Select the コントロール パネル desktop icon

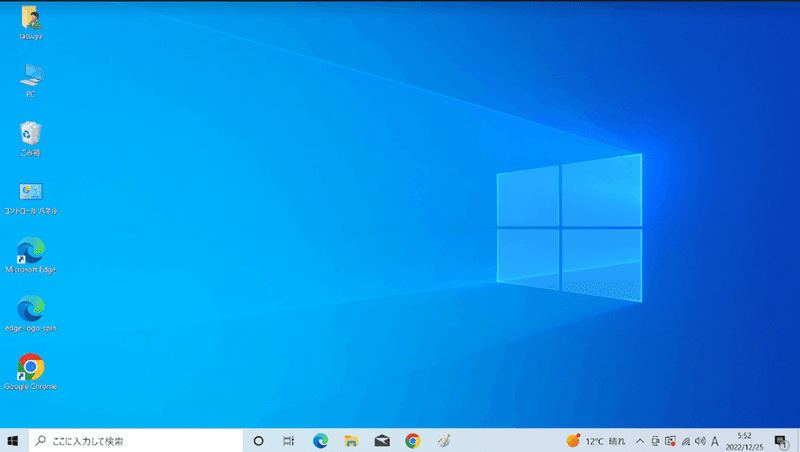click(x=31, y=198)
